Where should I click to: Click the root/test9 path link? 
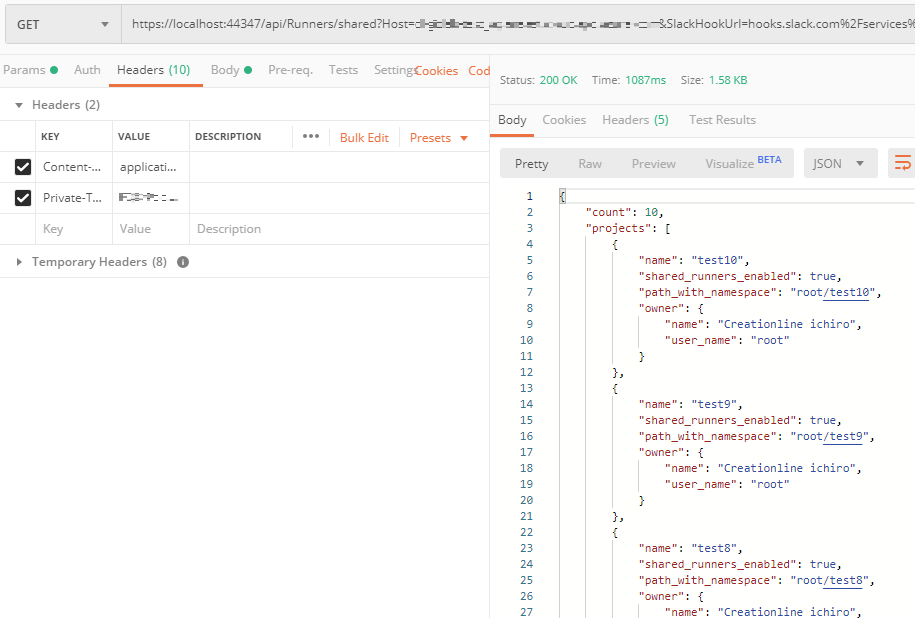click(x=843, y=437)
